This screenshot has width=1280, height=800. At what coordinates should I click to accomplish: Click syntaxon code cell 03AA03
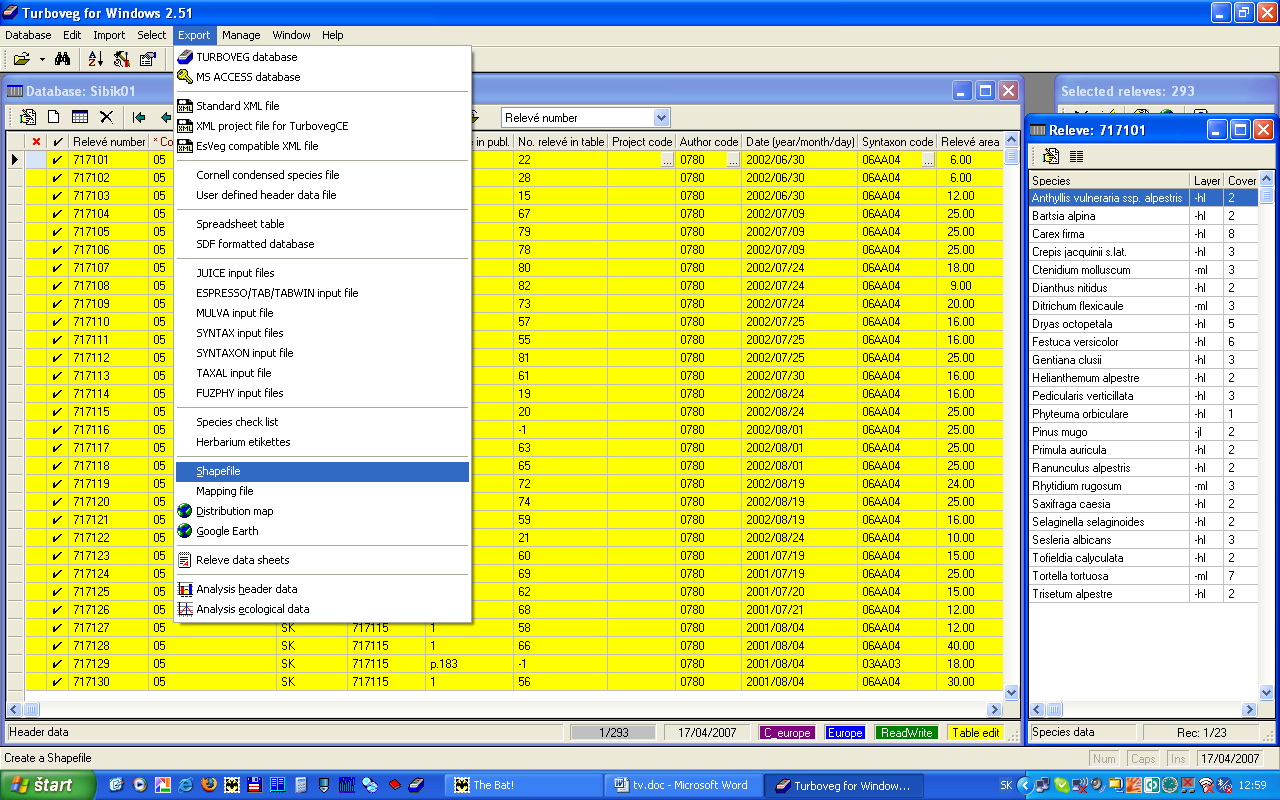tap(897, 664)
